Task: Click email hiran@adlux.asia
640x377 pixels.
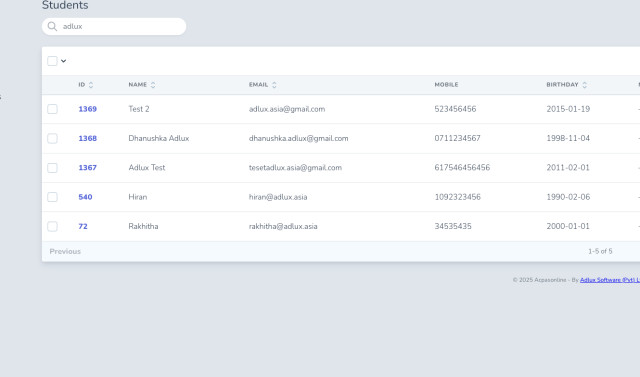Action: coord(278,197)
